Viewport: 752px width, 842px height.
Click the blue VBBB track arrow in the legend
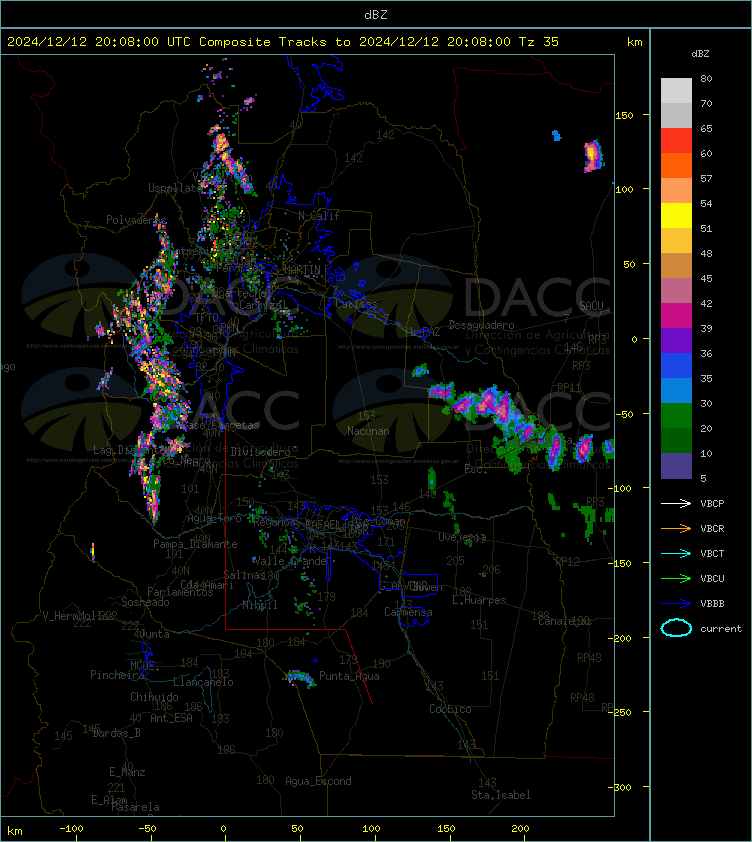(676, 604)
